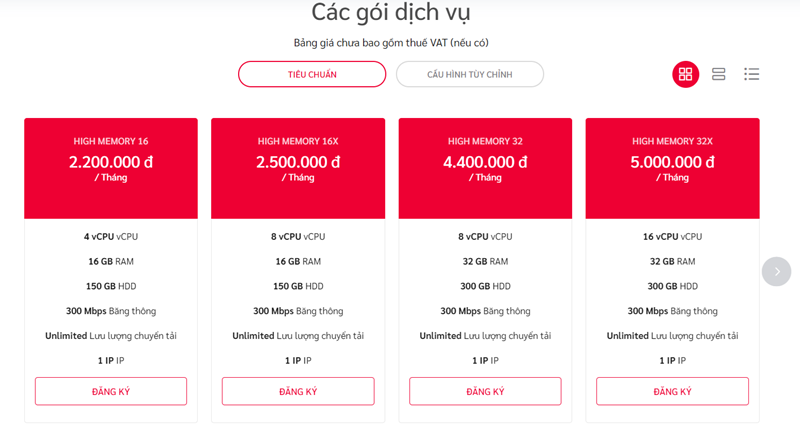Click ĐĂNG KÝ for High Memory 32
The width and height of the screenshot is (800, 430).
pos(485,391)
